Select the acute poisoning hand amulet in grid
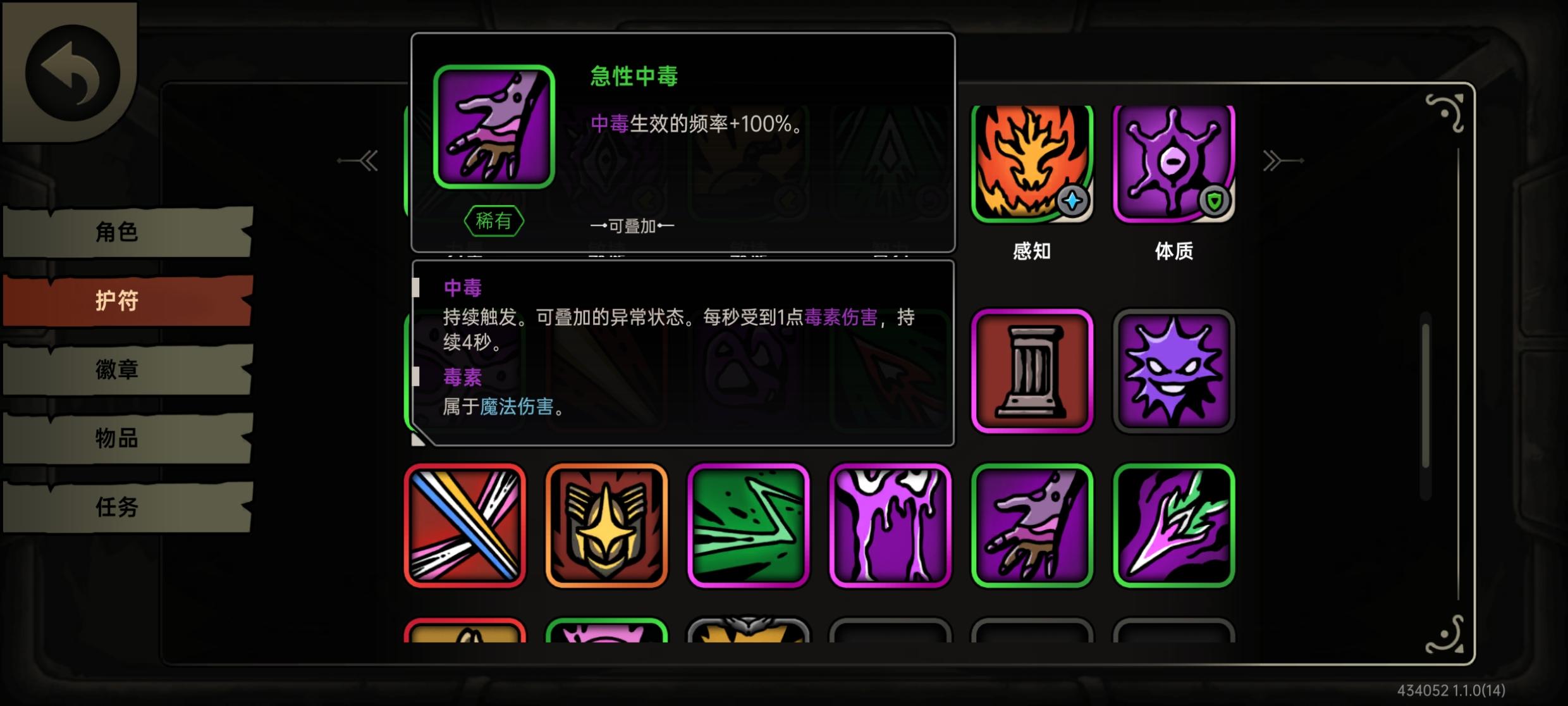 click(x=1032, y=526)
